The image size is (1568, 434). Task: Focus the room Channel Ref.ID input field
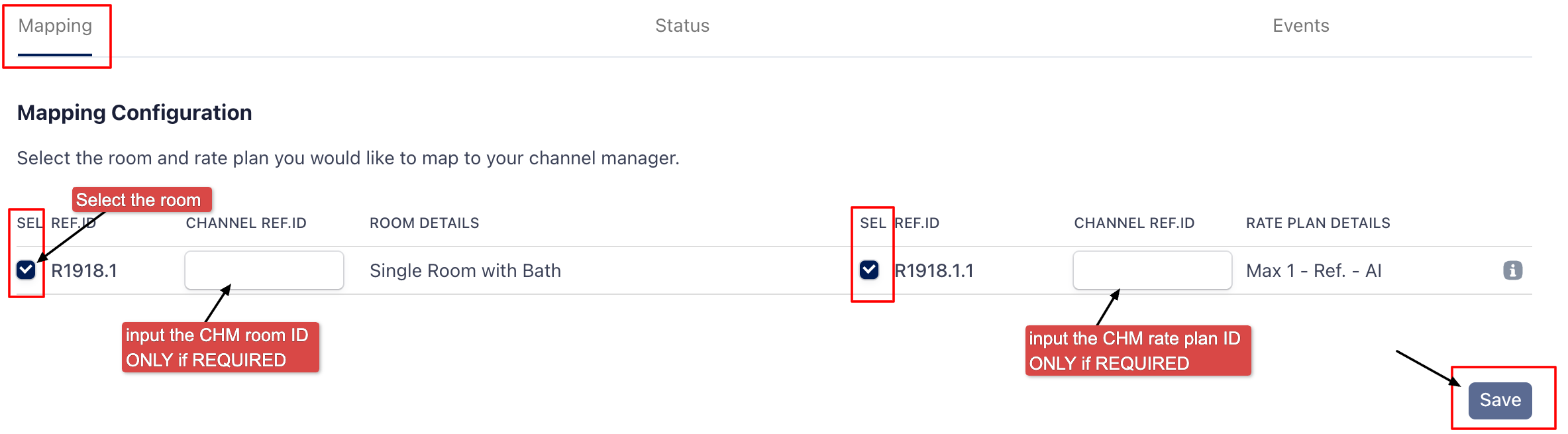click(x=264, y=270)
